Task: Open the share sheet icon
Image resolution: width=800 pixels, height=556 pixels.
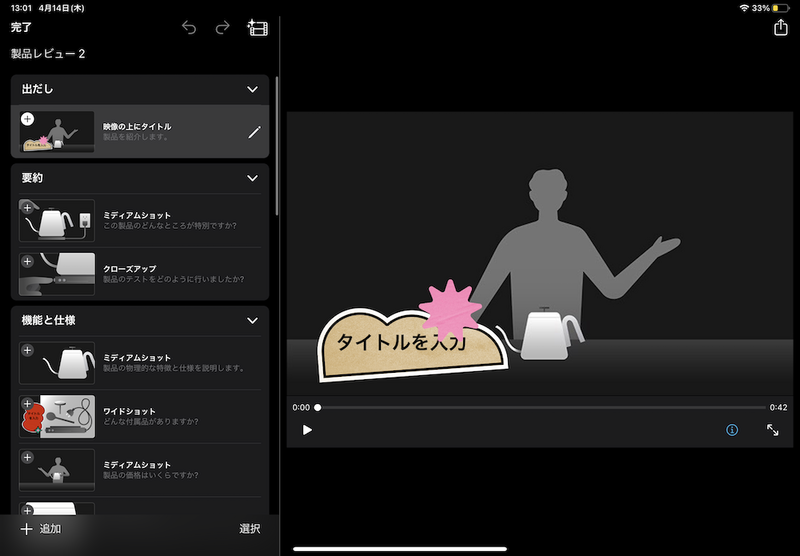Action: coord(781,28)
